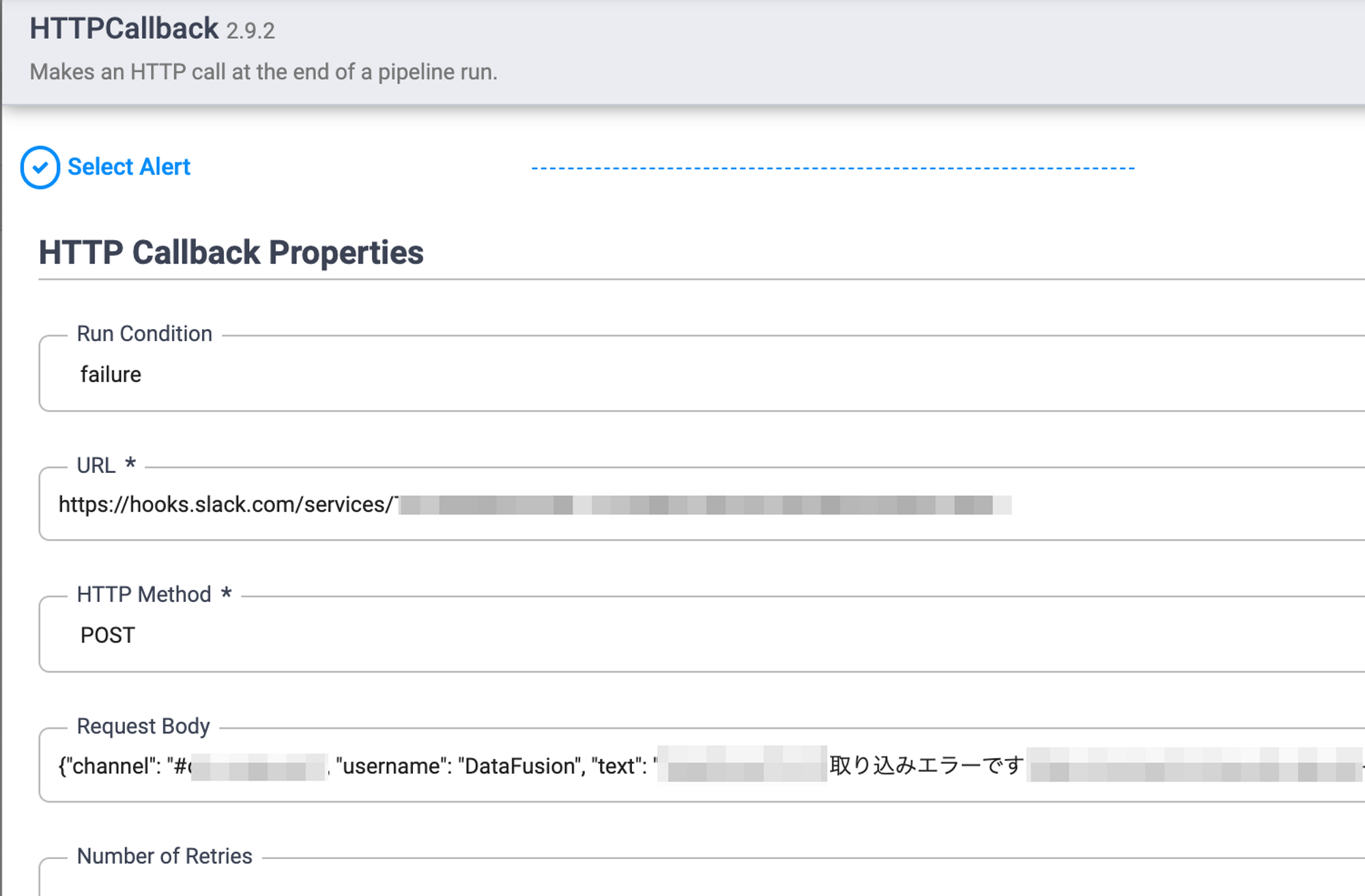
Task: Focus the Number of Retries field
Action: tap(682, 884)
